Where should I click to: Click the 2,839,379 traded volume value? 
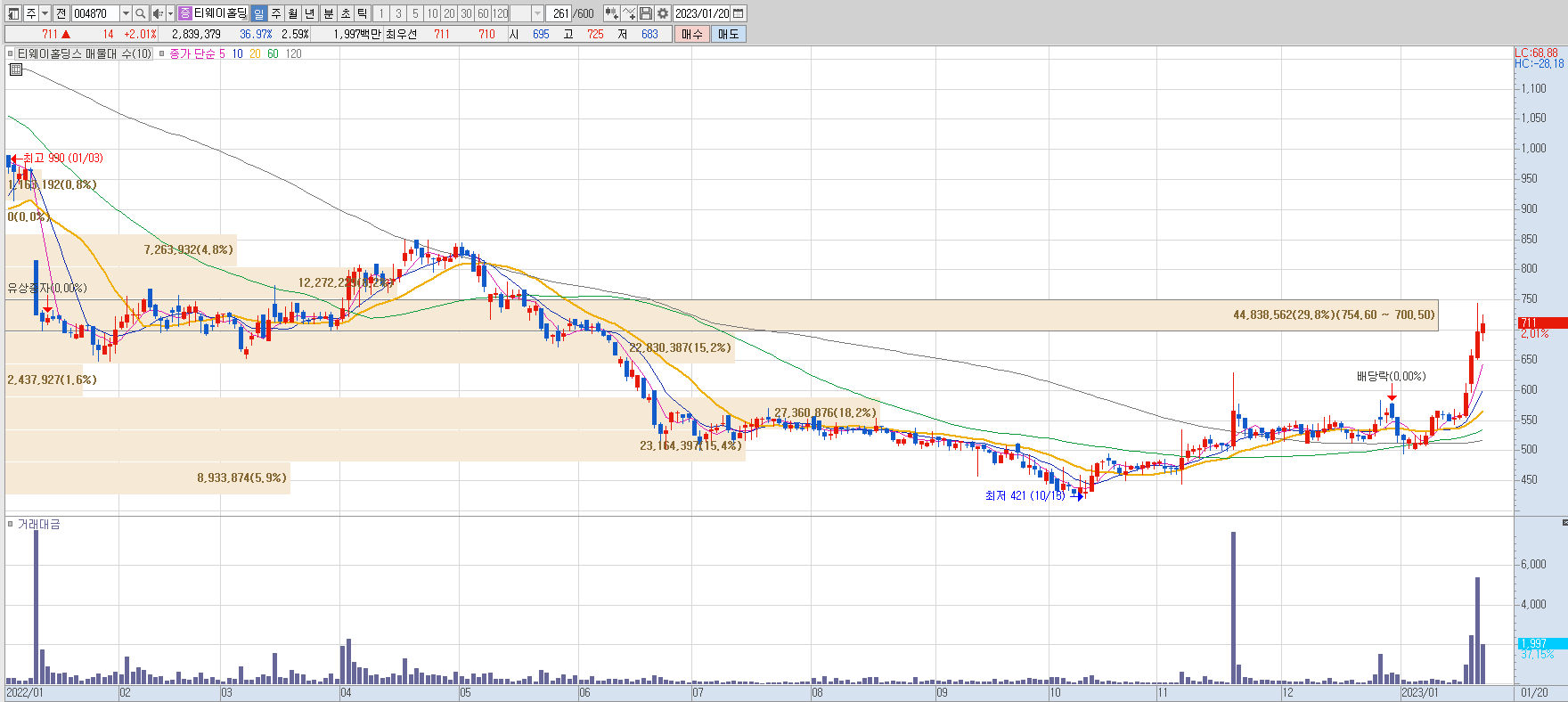[196, 34]
